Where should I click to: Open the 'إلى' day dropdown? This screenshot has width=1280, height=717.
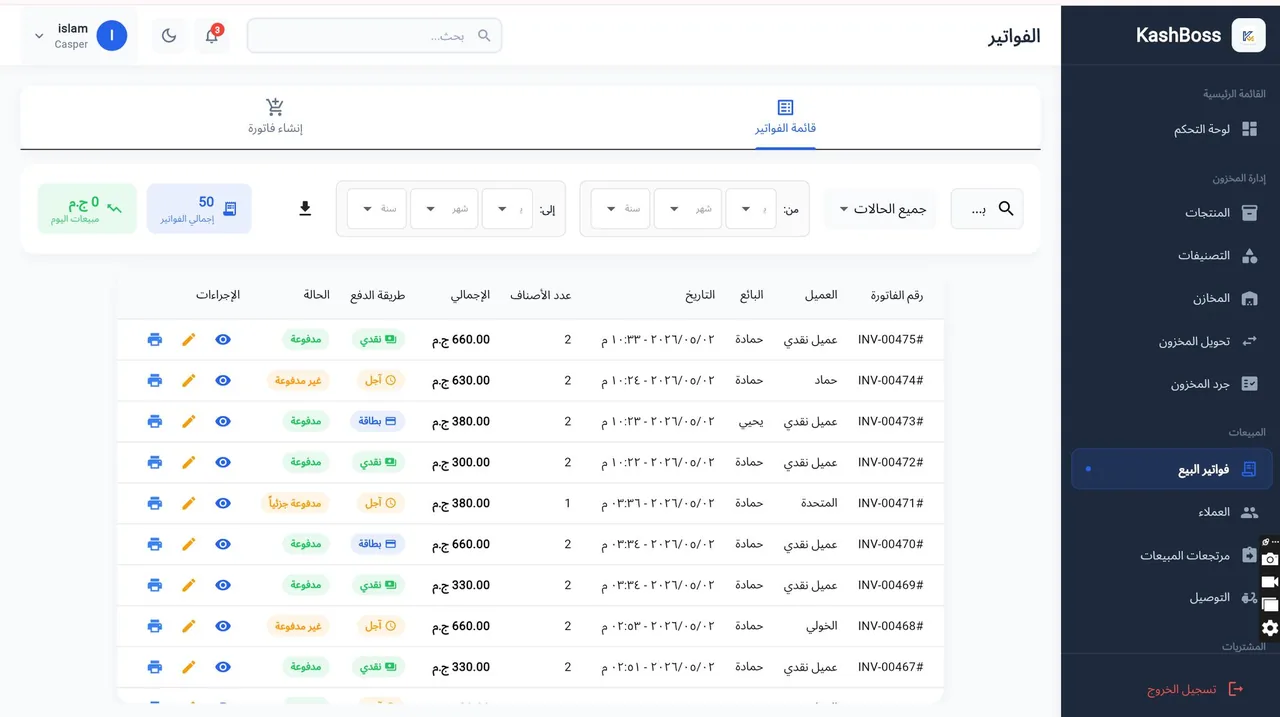(x=507, y=209)
